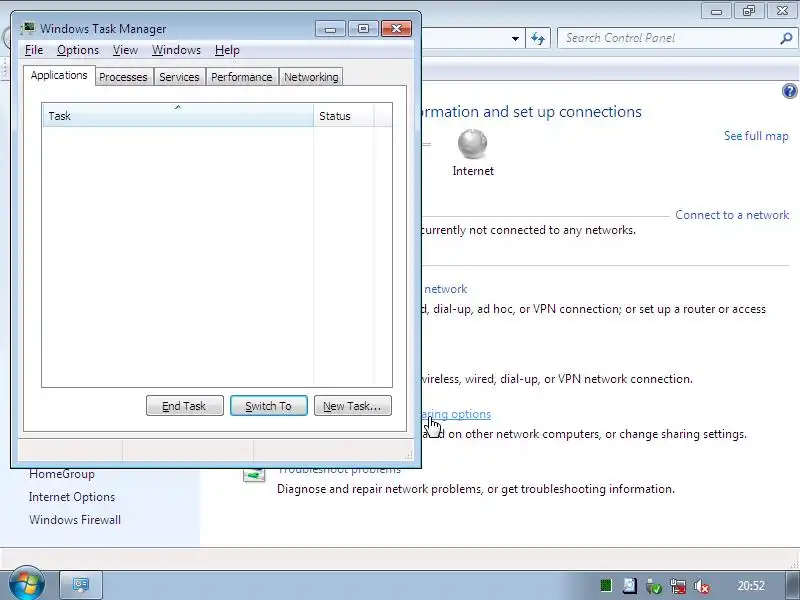Restore down the Control Panel window

click(749, 10)
